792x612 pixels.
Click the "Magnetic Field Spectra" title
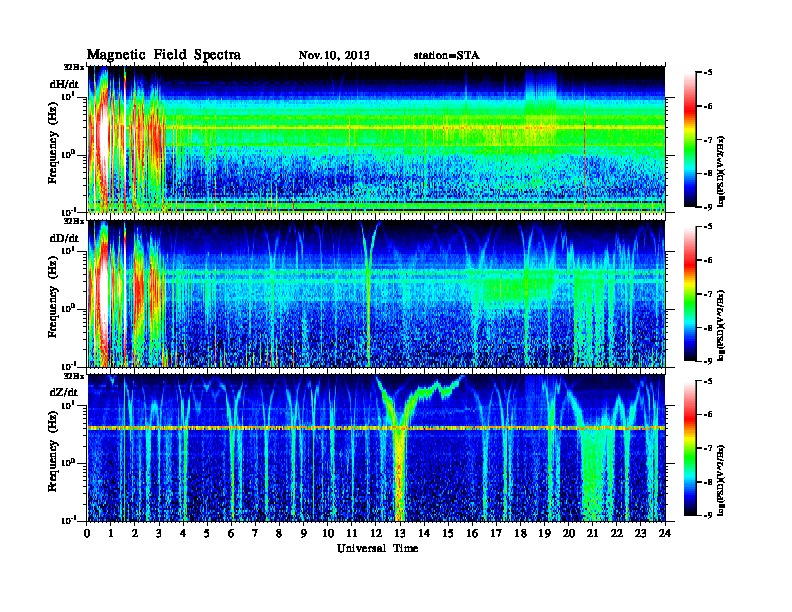click(163, 55)
